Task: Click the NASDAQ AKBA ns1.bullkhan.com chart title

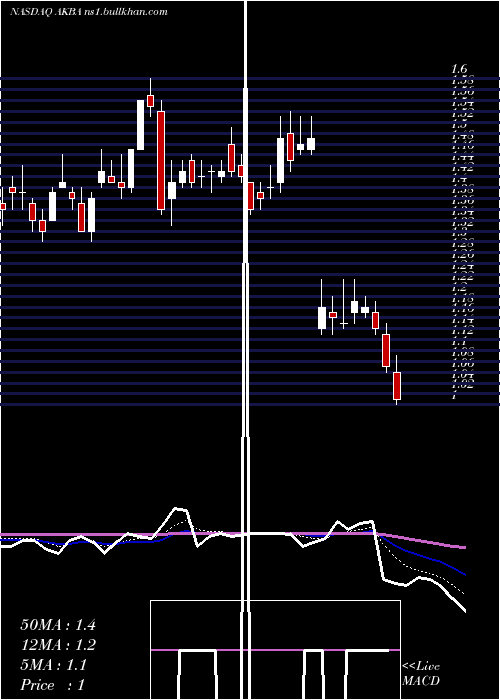Action: [x=89, y=12]
